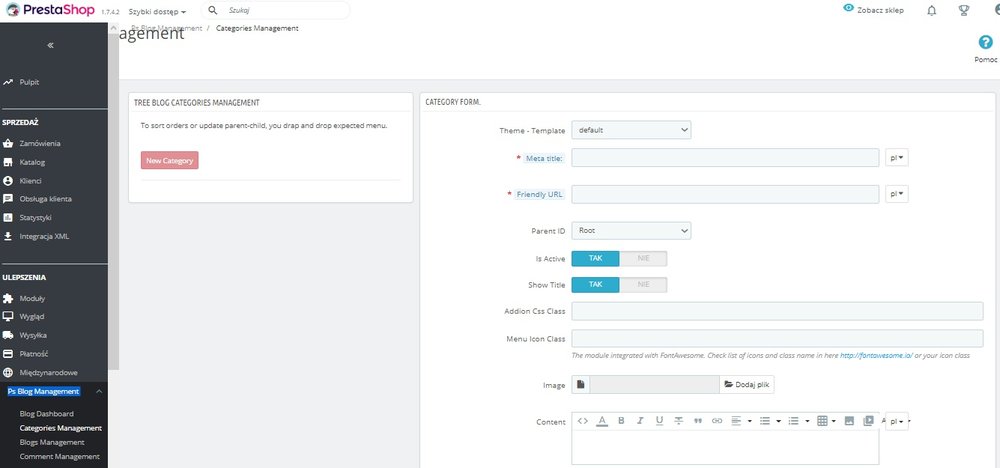Open the text color picker in Content editor
This screenshot has width=1000, height=468.
pyautogui.click(x=602, y=421)
